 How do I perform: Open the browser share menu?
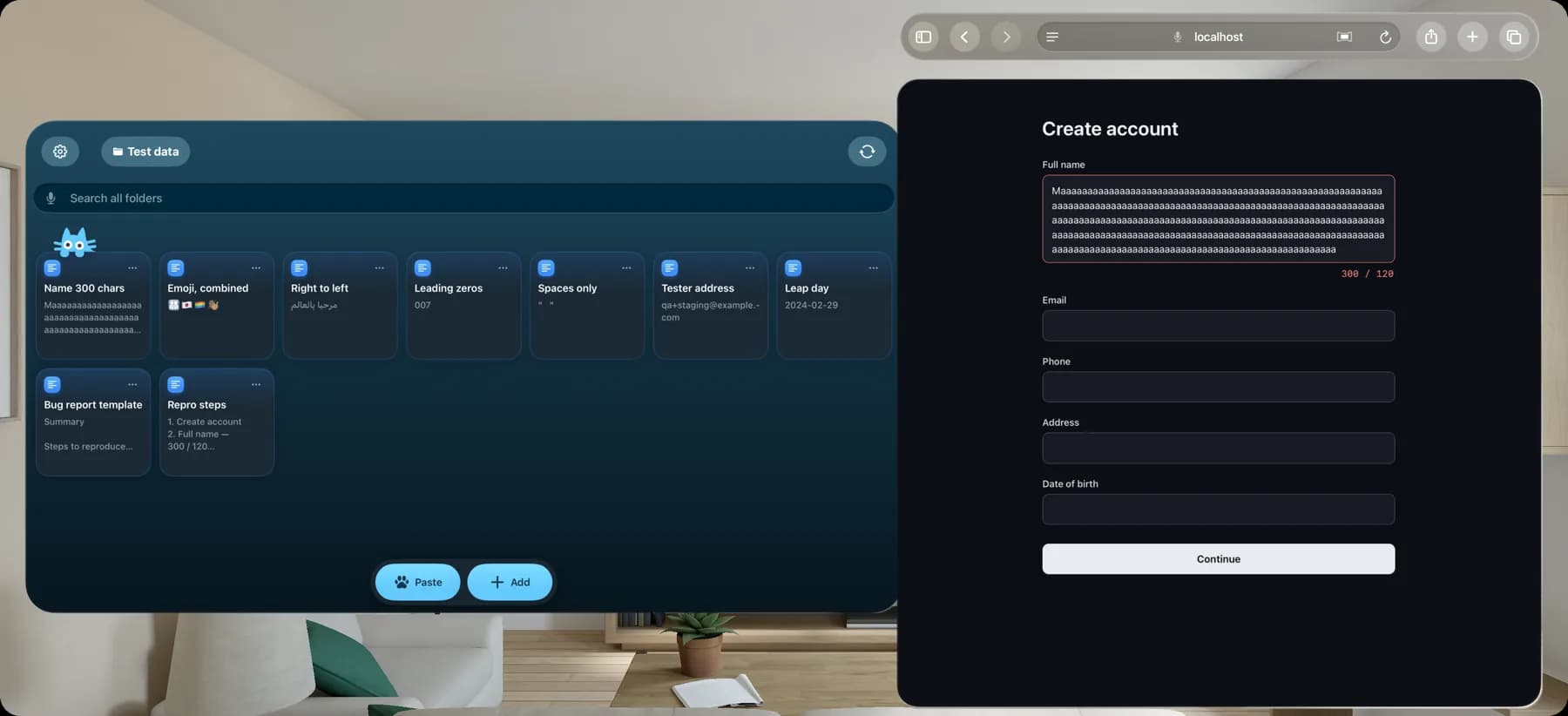pos(1431,37)
